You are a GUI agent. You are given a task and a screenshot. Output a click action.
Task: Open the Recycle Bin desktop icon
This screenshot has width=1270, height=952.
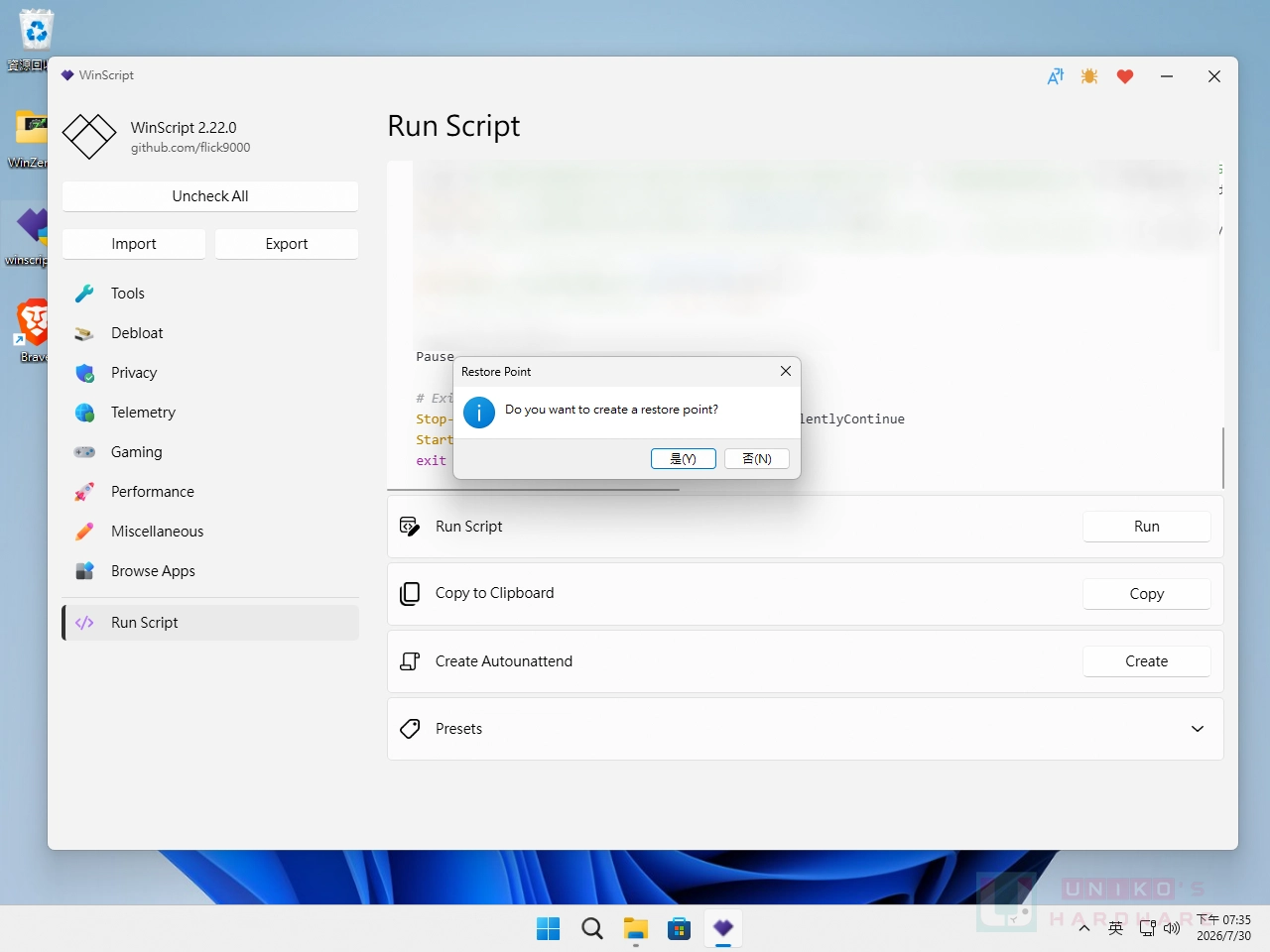coord(36,40)
